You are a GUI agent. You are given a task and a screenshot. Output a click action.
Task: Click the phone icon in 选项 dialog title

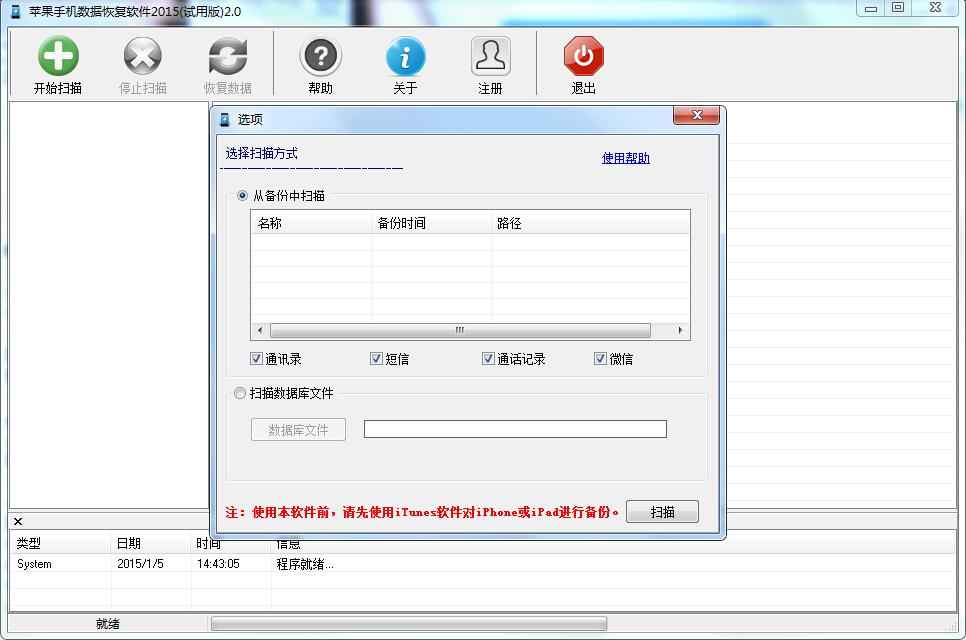pyautogui.click(x=225, y=119)
